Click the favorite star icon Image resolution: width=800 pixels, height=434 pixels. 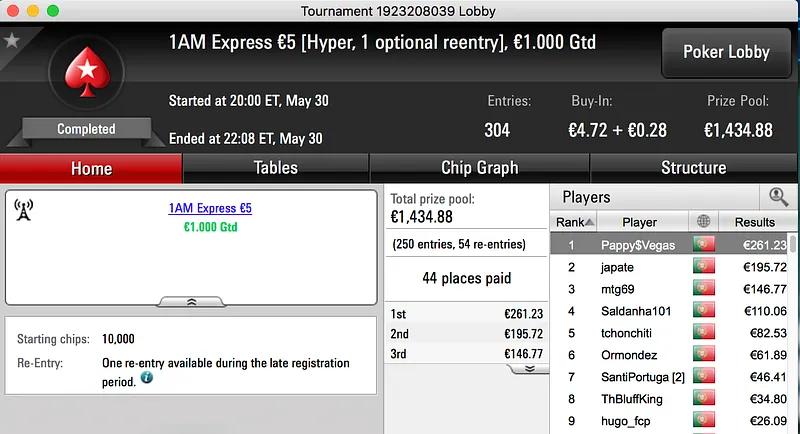tap(12, 41)
